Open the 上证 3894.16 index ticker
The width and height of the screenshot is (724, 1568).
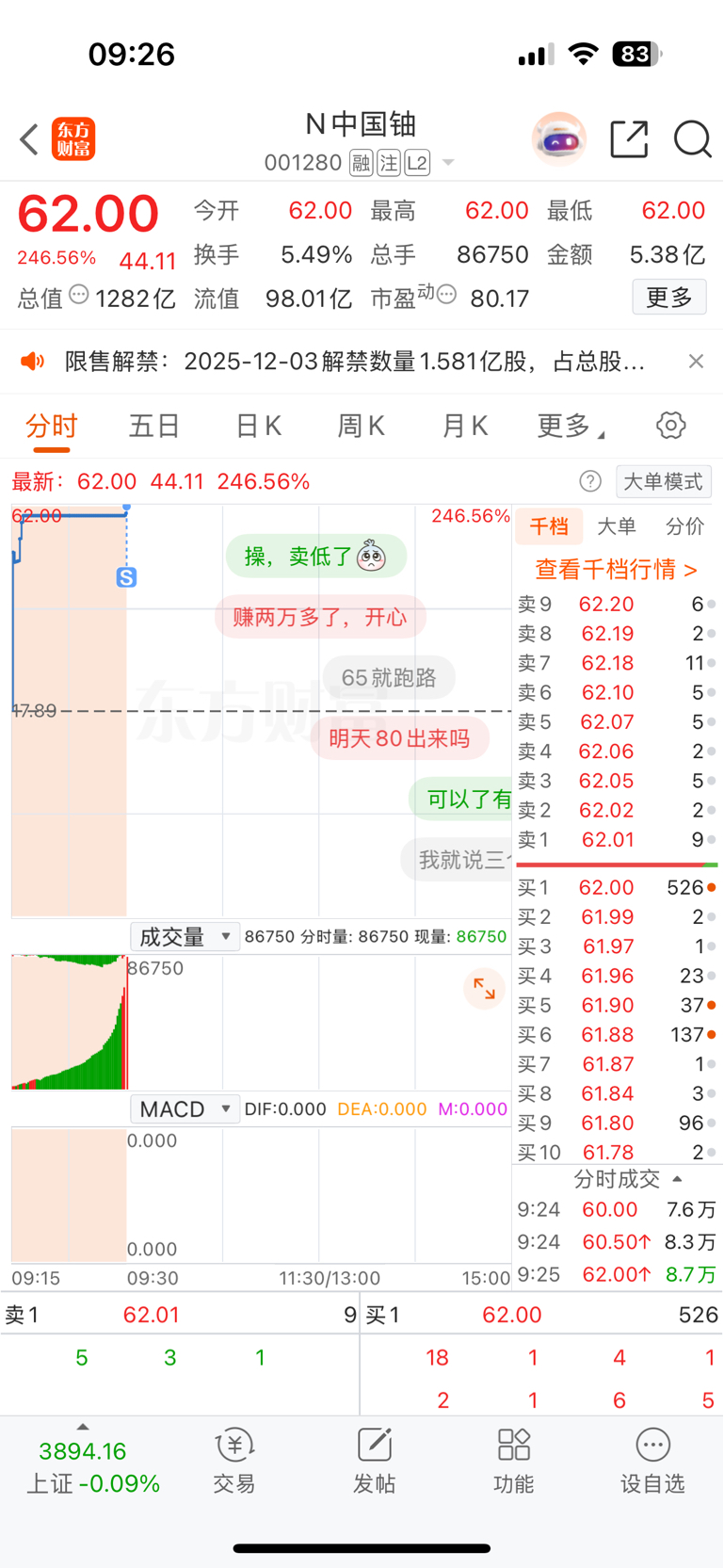tap(92, 1467)
